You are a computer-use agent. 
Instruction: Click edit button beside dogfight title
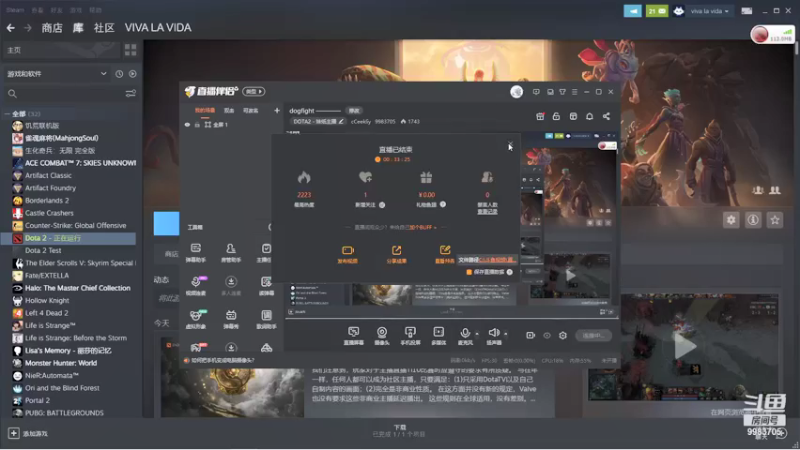(354, 111)
